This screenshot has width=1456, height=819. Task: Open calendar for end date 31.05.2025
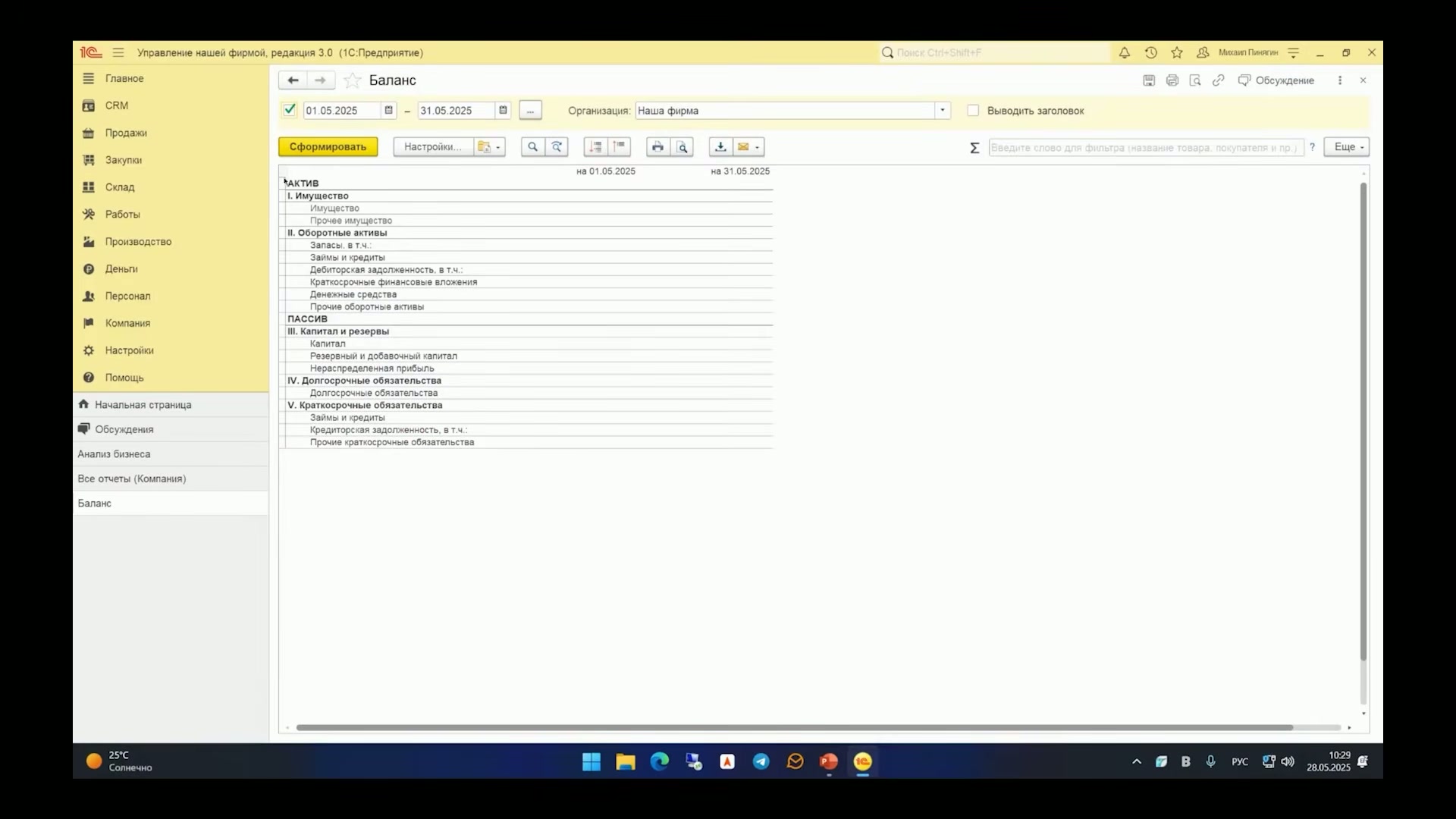click(x=503, y=111)
